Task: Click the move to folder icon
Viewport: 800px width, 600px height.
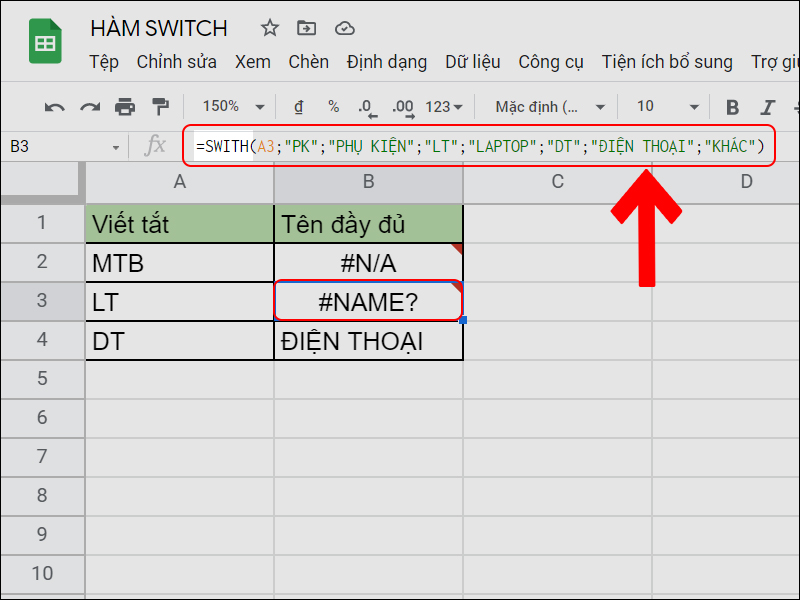Action: pyautogui.click(x=307, y=28)
